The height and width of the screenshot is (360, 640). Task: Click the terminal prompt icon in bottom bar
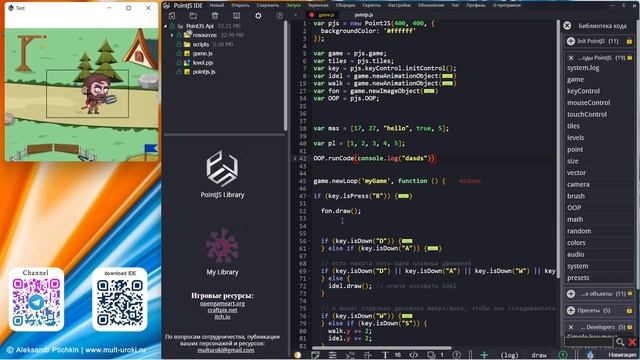click(x=350, y=355)
